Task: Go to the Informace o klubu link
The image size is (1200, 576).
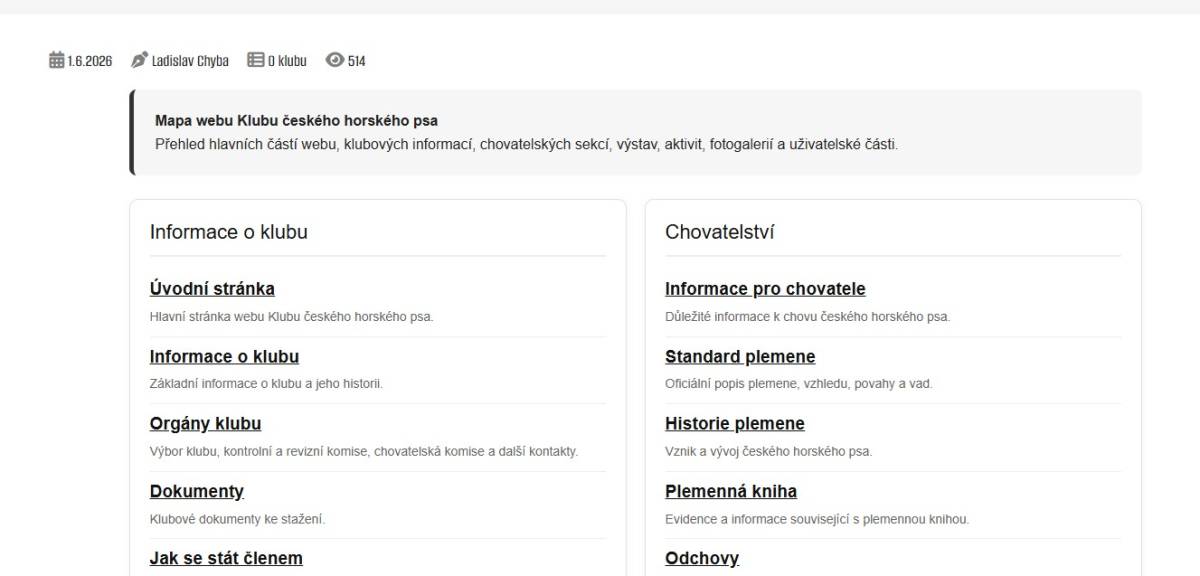Action: [x=224, y=356]
